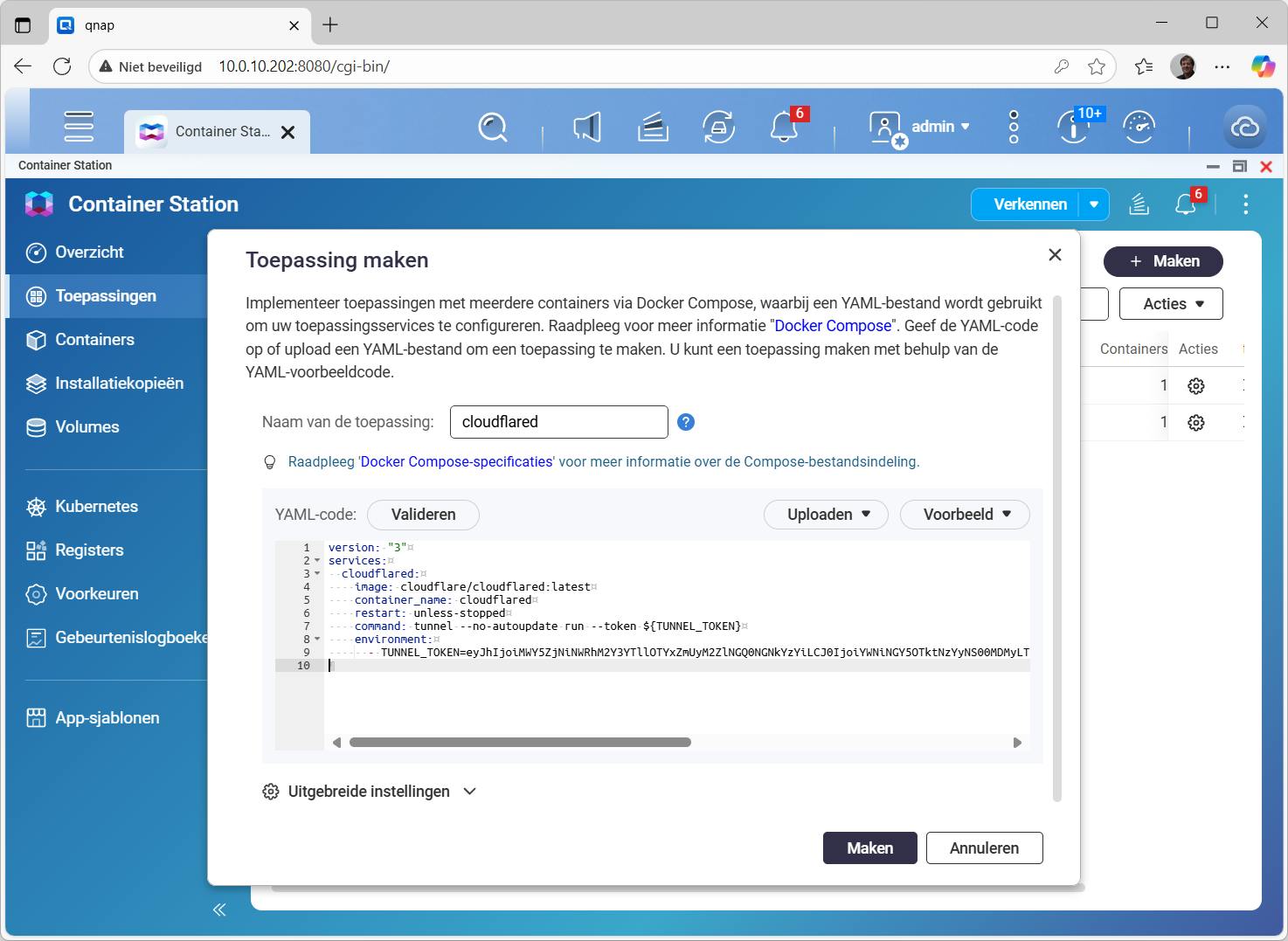Click the Verkennen button

point(1029,204)
